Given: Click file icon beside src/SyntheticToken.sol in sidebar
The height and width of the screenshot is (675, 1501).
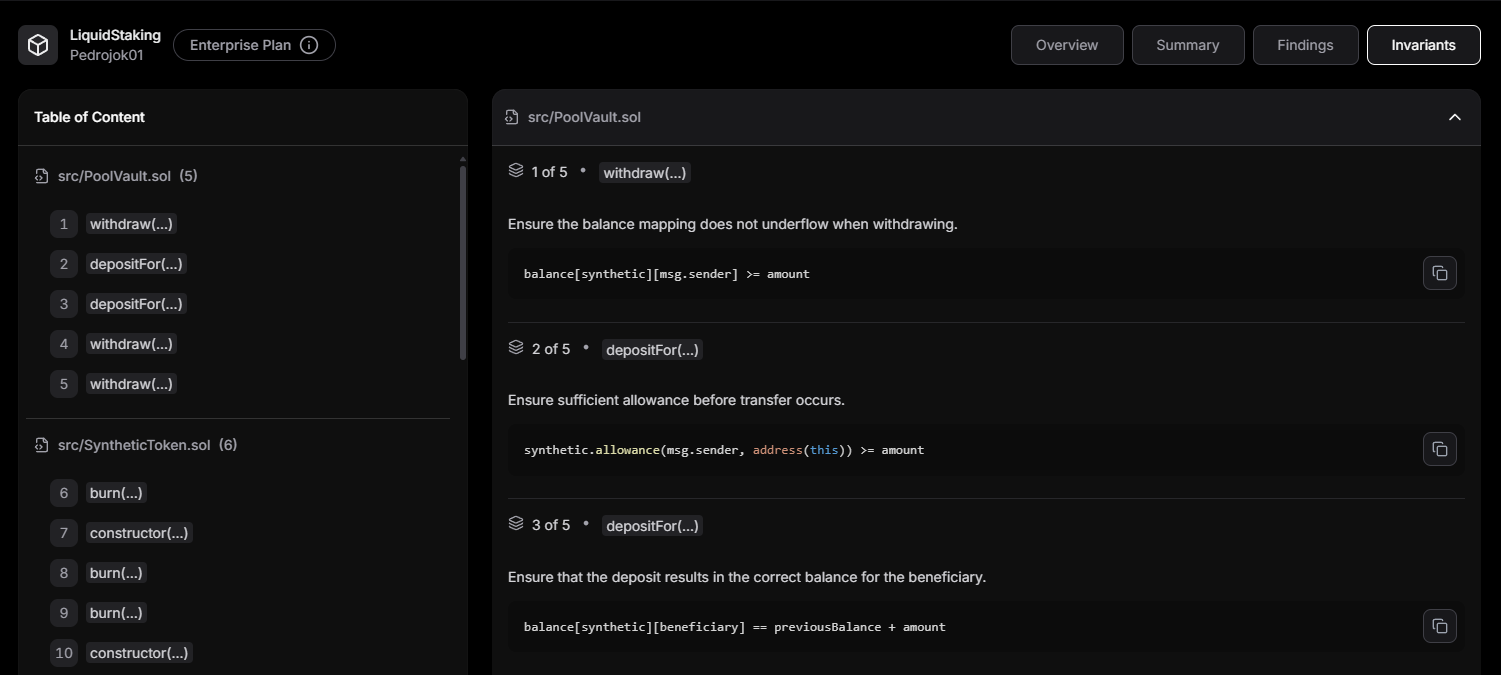Looking at the screenshot, I should 41,445.
